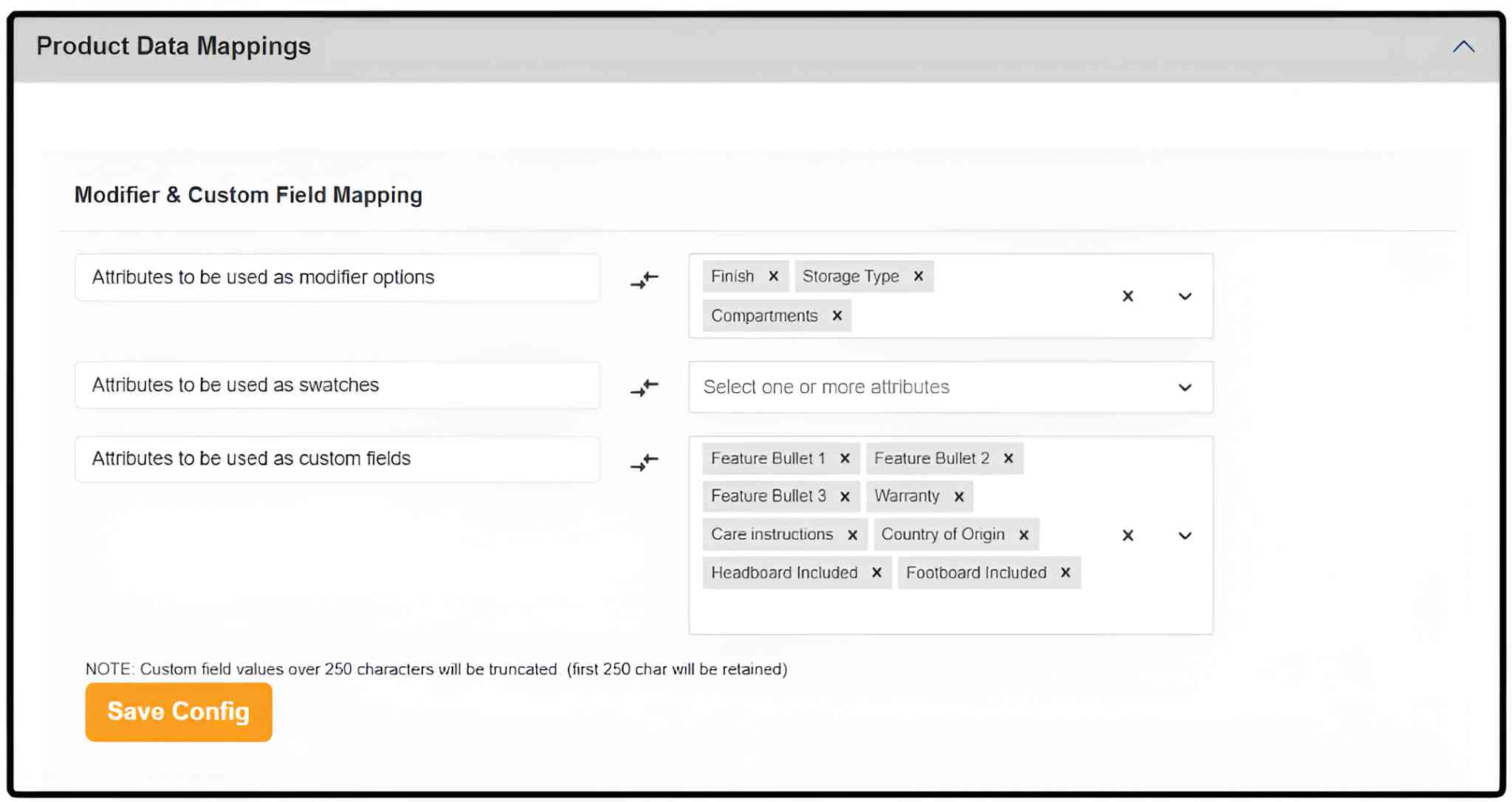Click the Save Config button
Viewport: 1512px width, 802px height.
[x=179, y=712]
